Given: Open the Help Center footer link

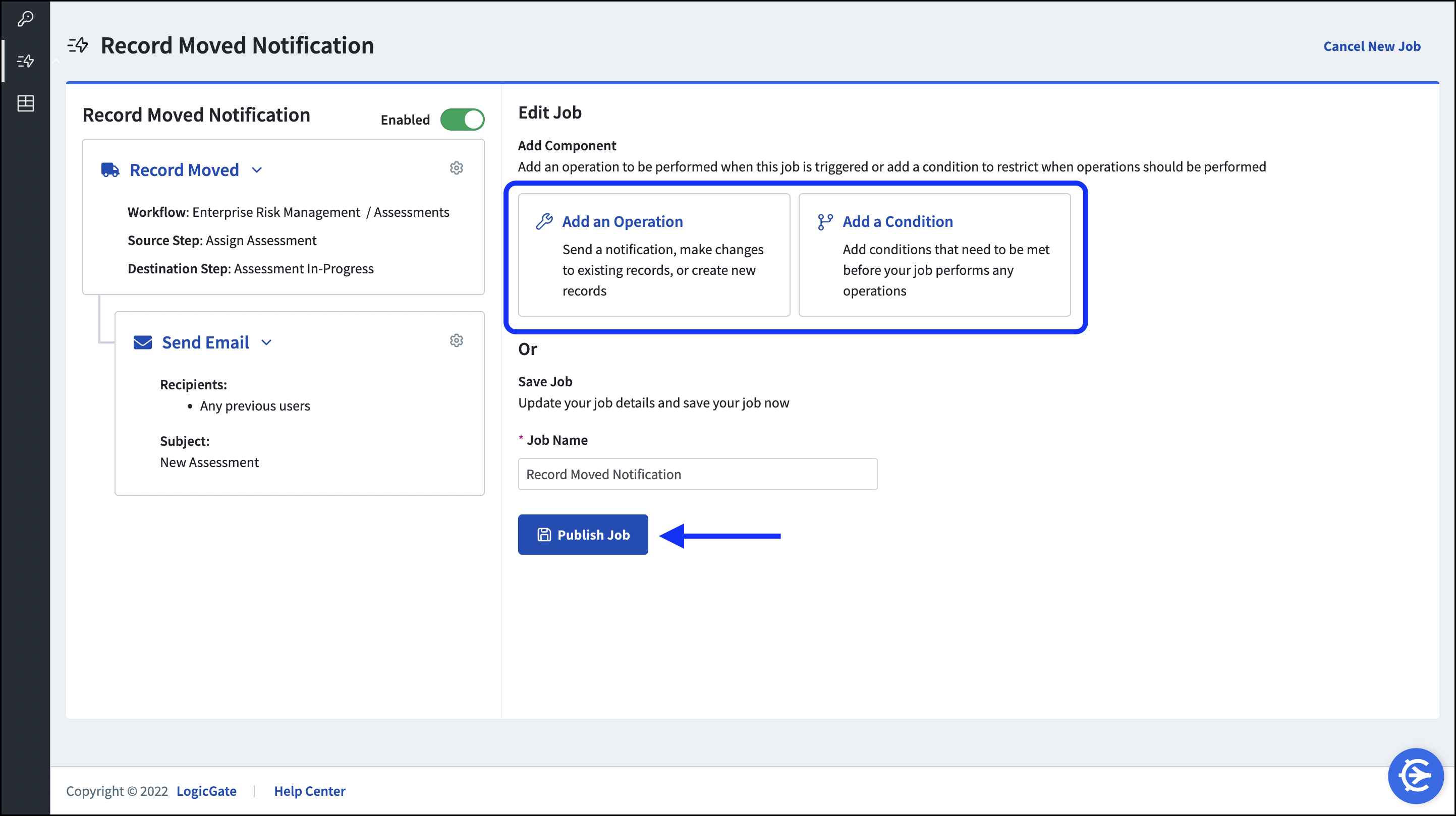Looking at the screenshot, I should point(310,791).
